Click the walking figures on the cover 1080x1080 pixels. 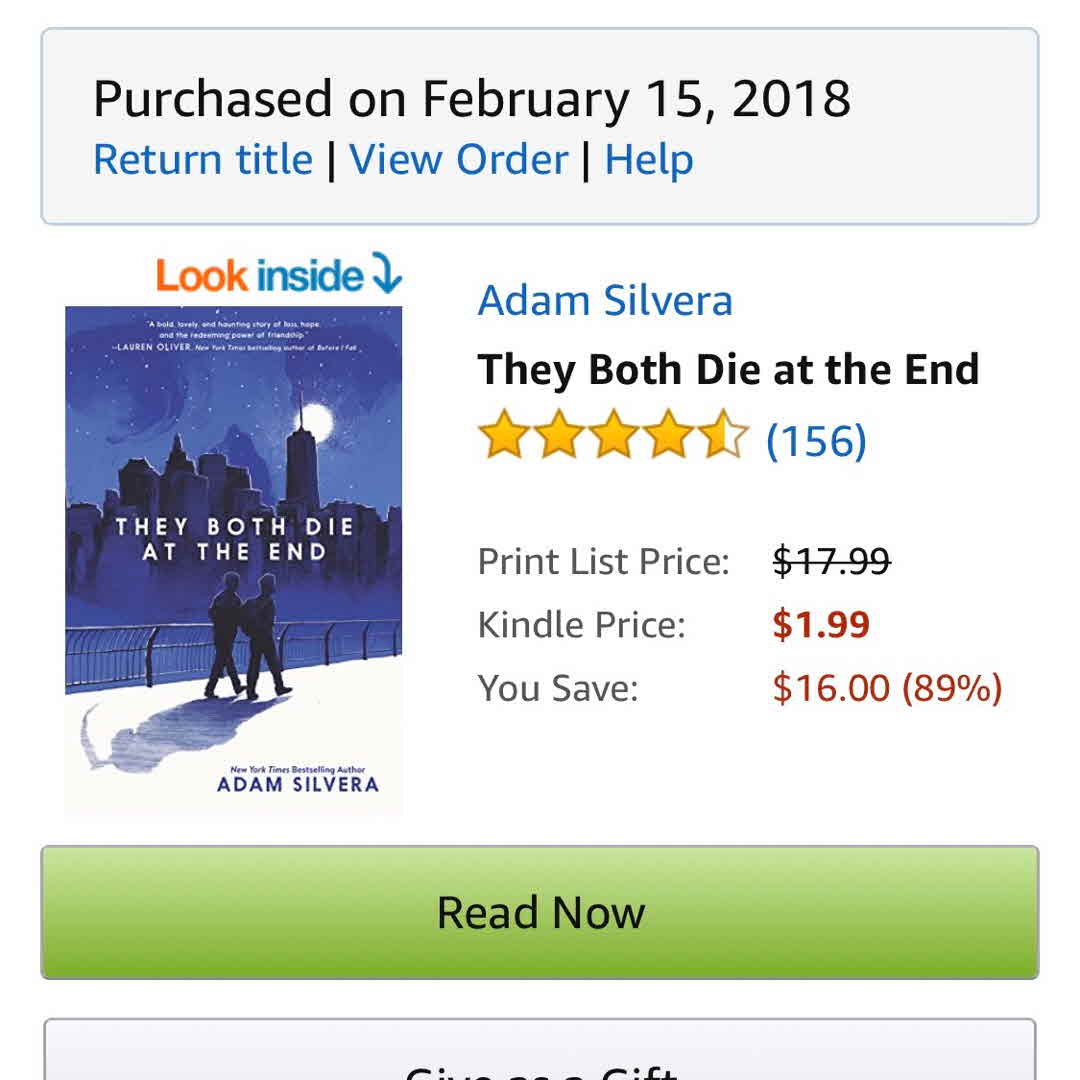[x=250, y=640]
